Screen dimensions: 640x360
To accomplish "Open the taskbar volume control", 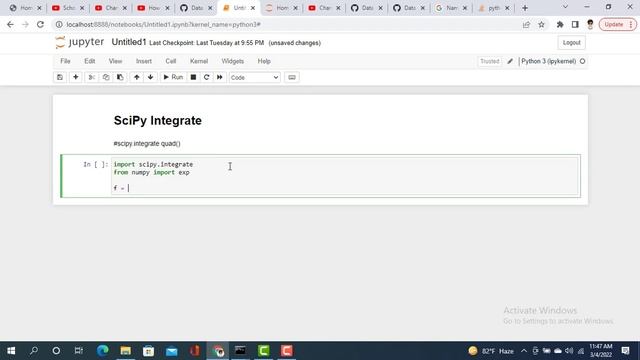I will pyautogui.click(x=569, y=351).
